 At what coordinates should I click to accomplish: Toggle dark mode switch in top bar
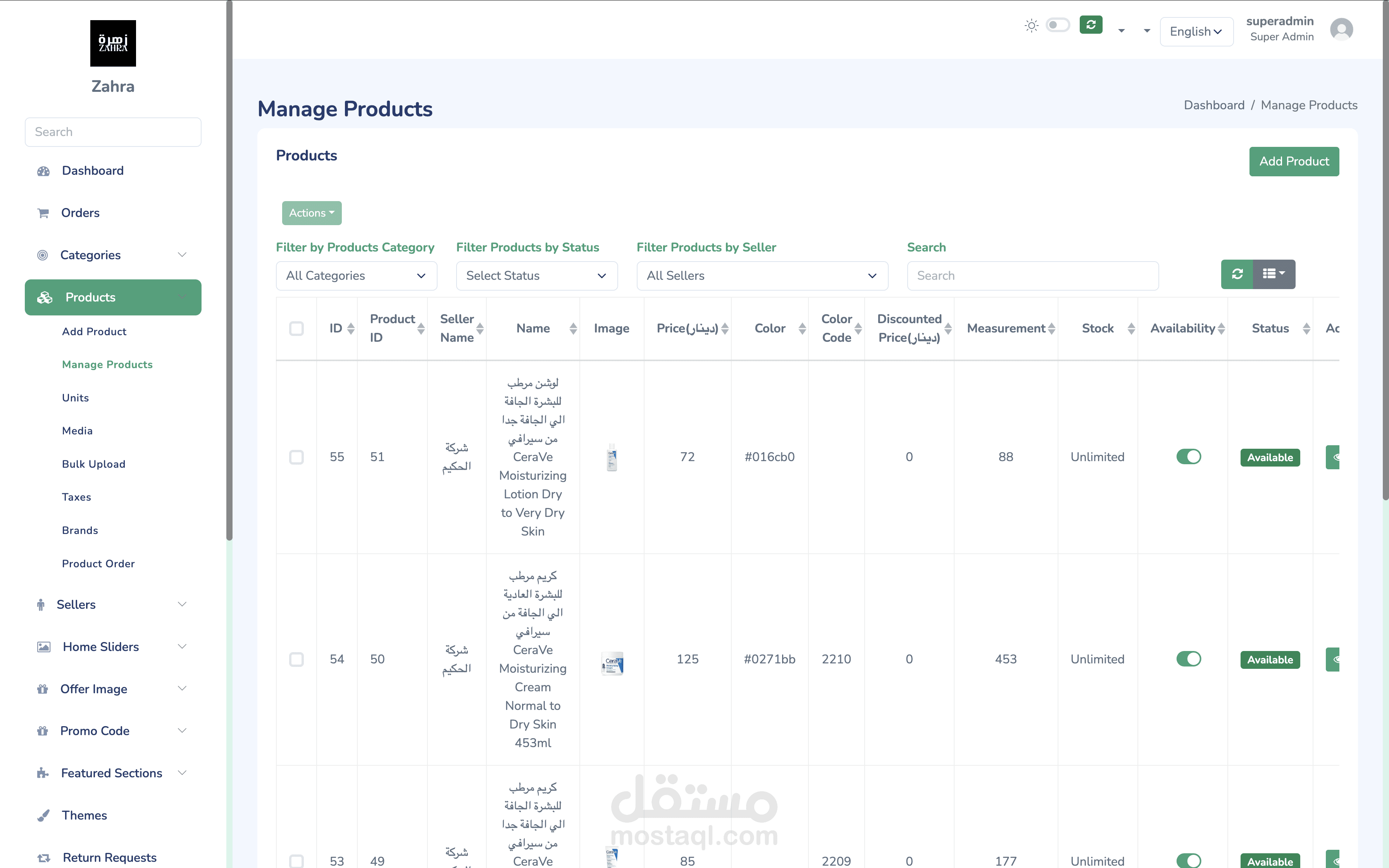(x=1057, y=25)
